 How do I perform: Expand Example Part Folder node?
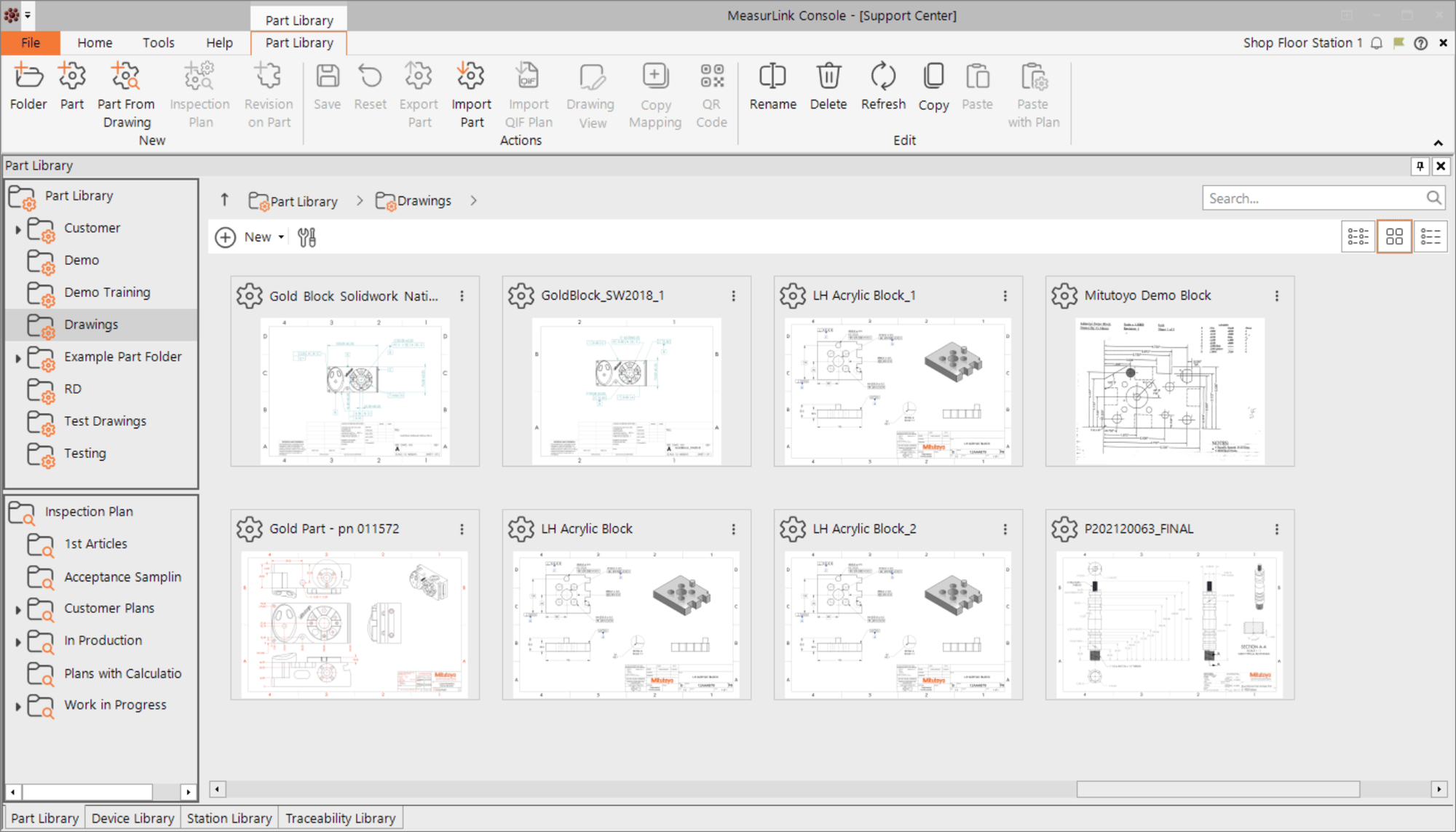click(x=18, y=358)
